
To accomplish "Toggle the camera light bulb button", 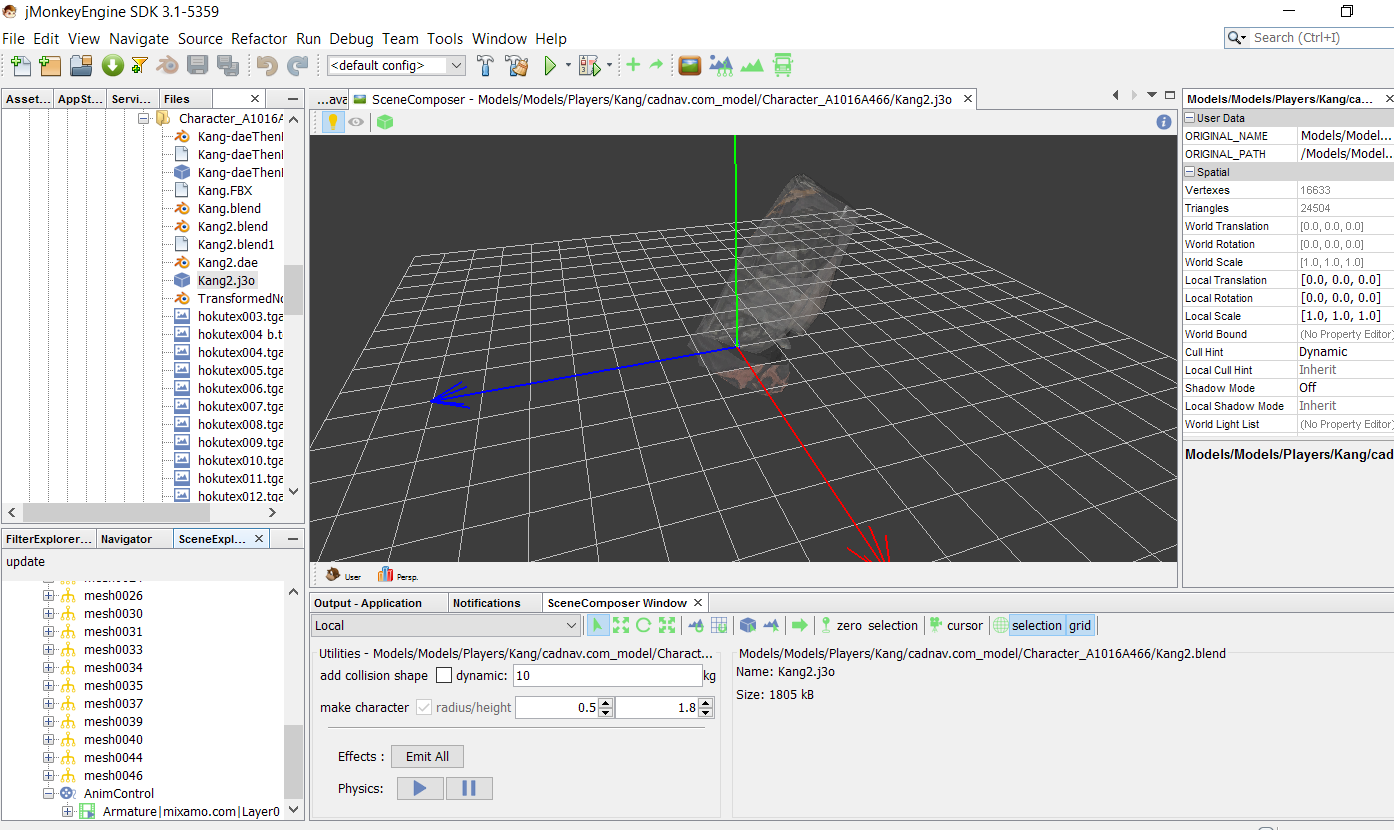I will point(332,122).
